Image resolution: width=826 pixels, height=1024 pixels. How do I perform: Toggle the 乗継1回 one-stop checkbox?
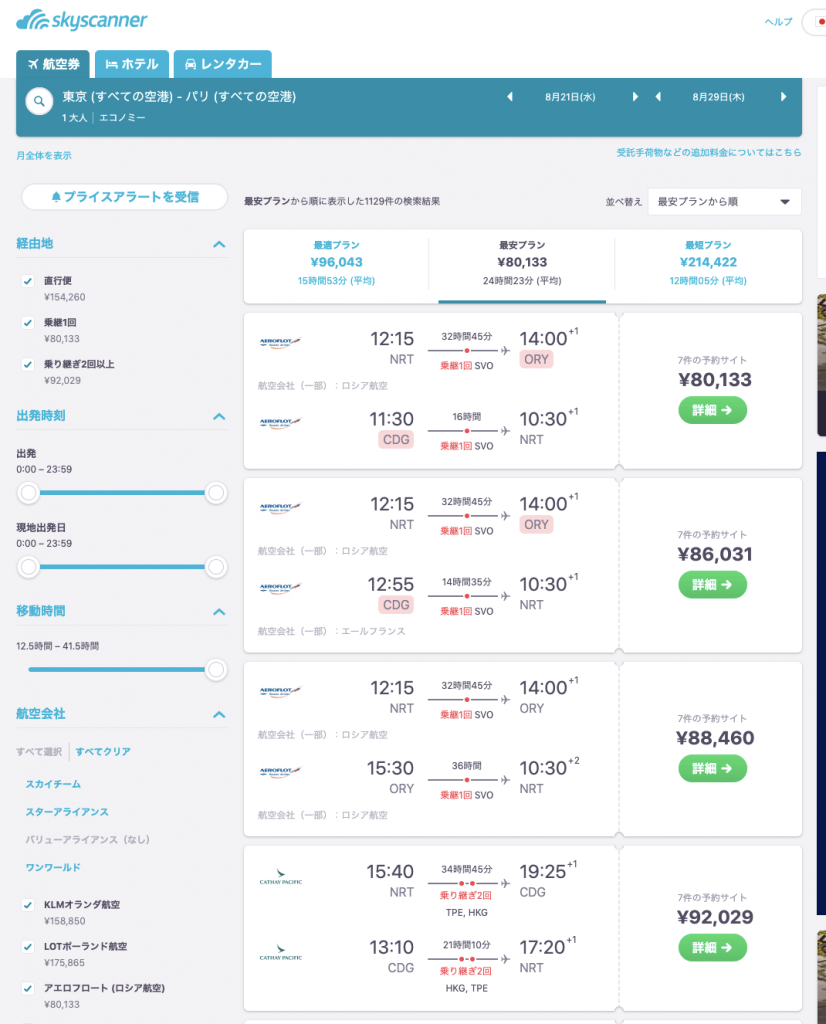(28, 323)
